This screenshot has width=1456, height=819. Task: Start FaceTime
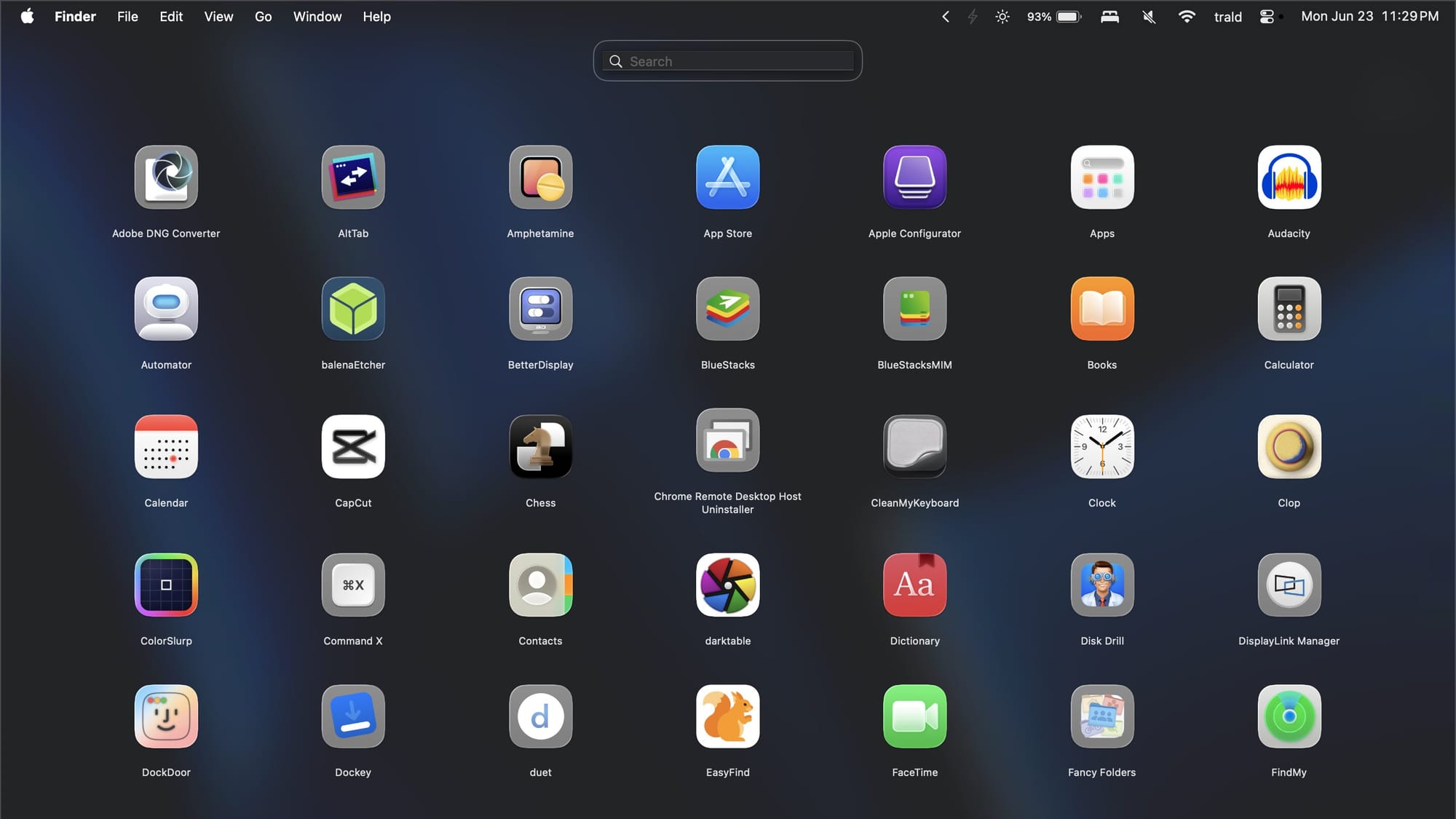[x=914, y=716]
